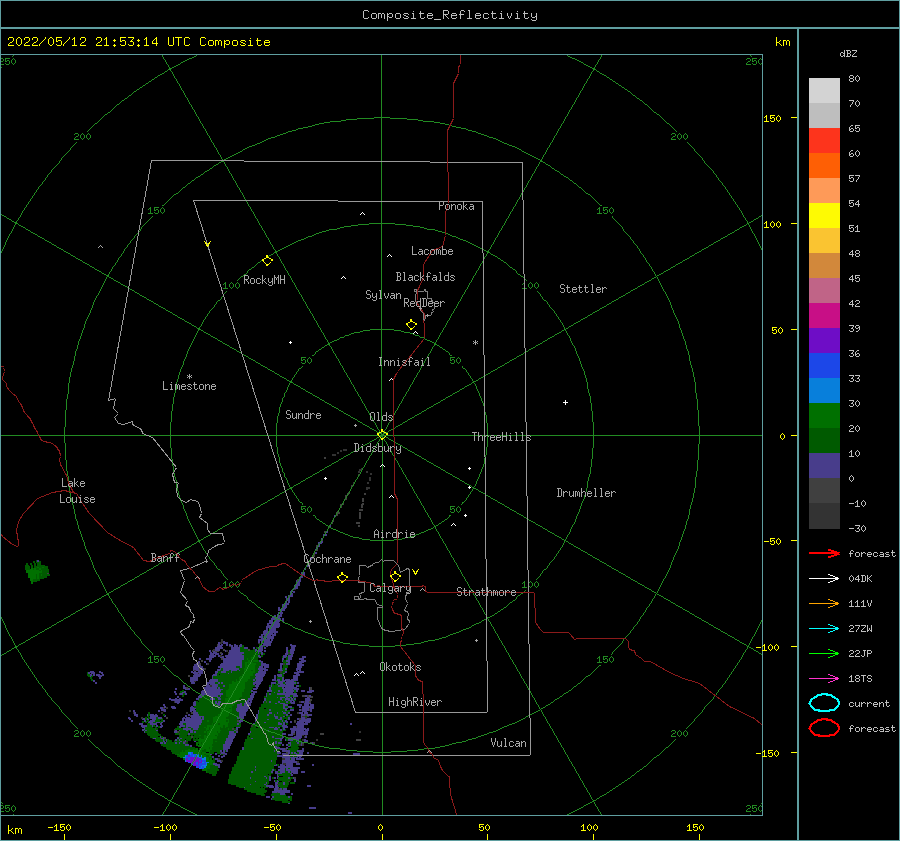Image resolution: width=900 pixels, height=841 pixels.
Task: Click the Cochrane town label
Action: [x=327, y=559]
